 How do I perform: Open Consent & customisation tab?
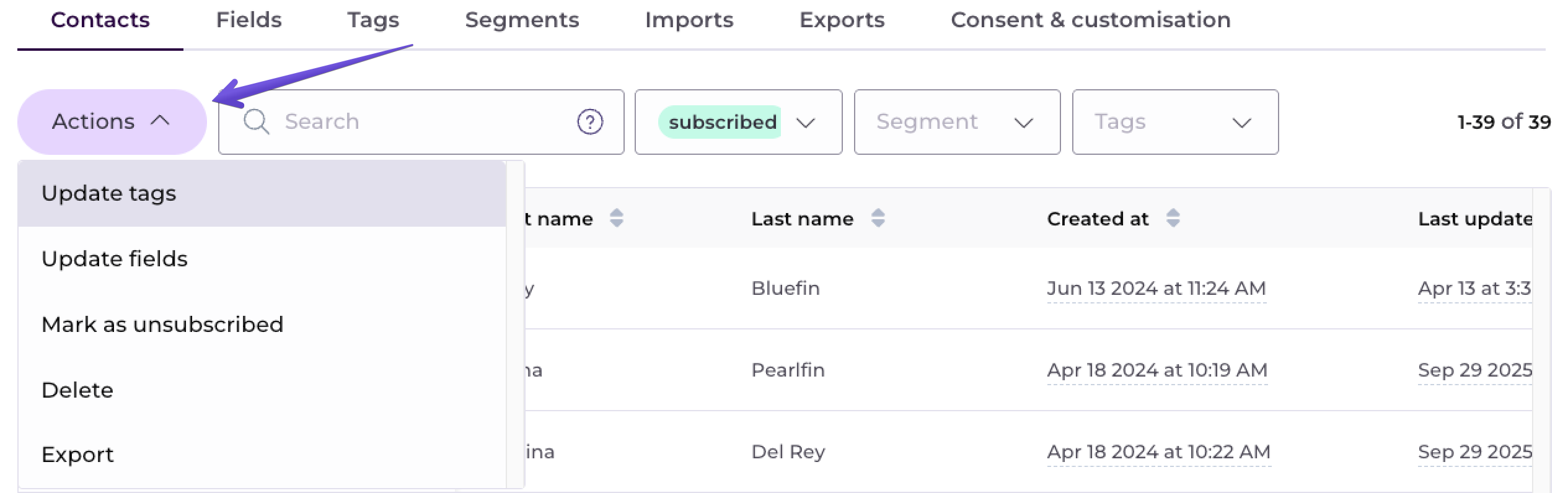coord(1090,20)
